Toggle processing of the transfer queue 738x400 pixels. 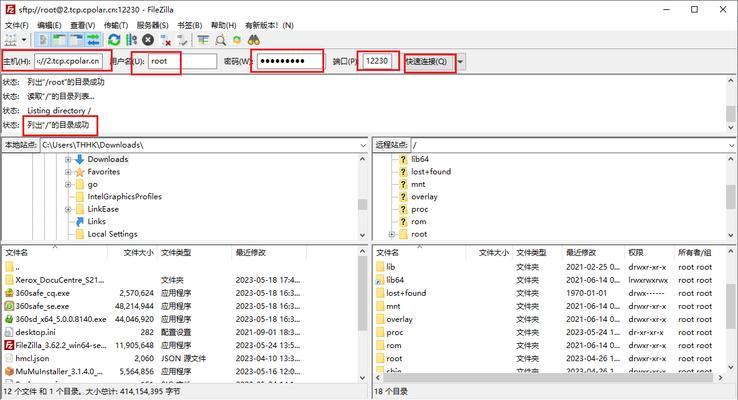pyautogui.click(x=131, y=40)
